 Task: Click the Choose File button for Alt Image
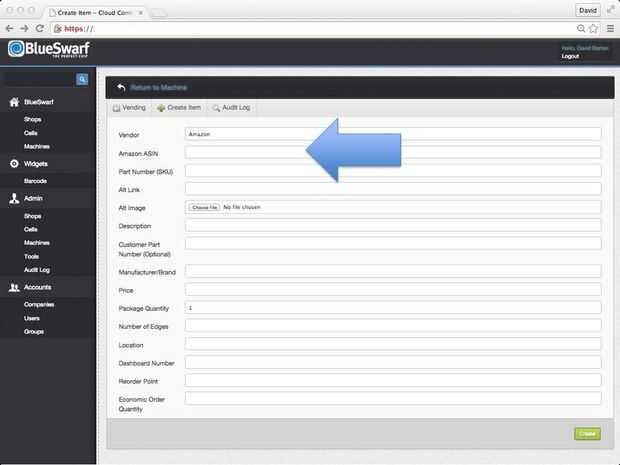coord(204,207)
